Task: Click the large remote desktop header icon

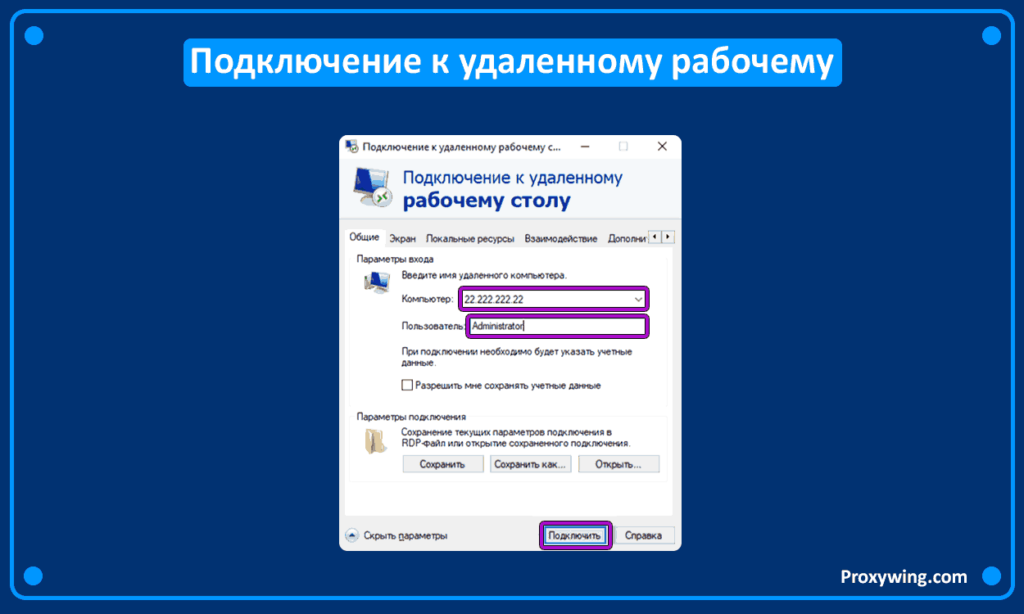Action: pos(372,188)
